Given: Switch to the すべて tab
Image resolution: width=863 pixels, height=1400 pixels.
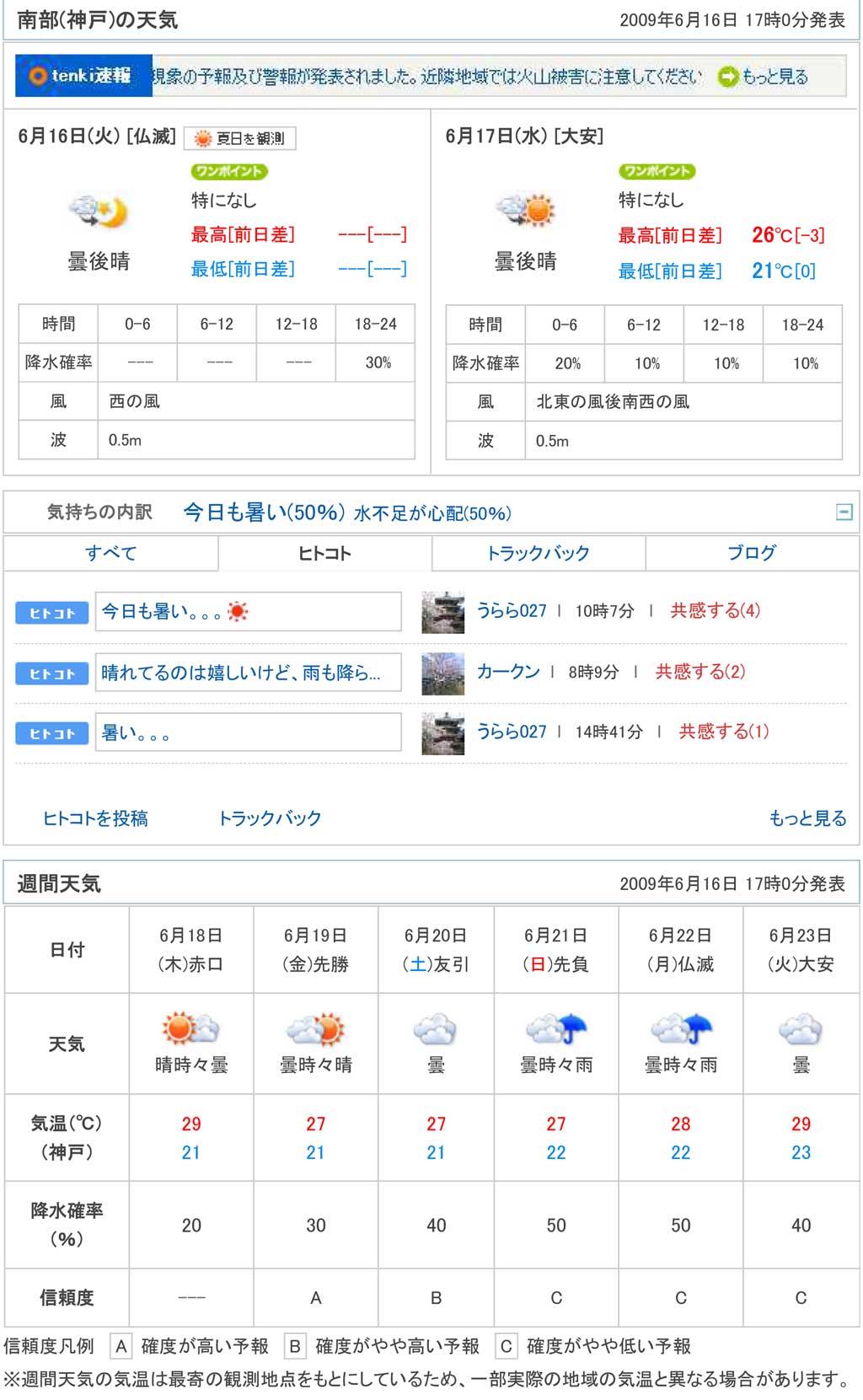Looking at the screenshot, I should click(x=110, y=553).
